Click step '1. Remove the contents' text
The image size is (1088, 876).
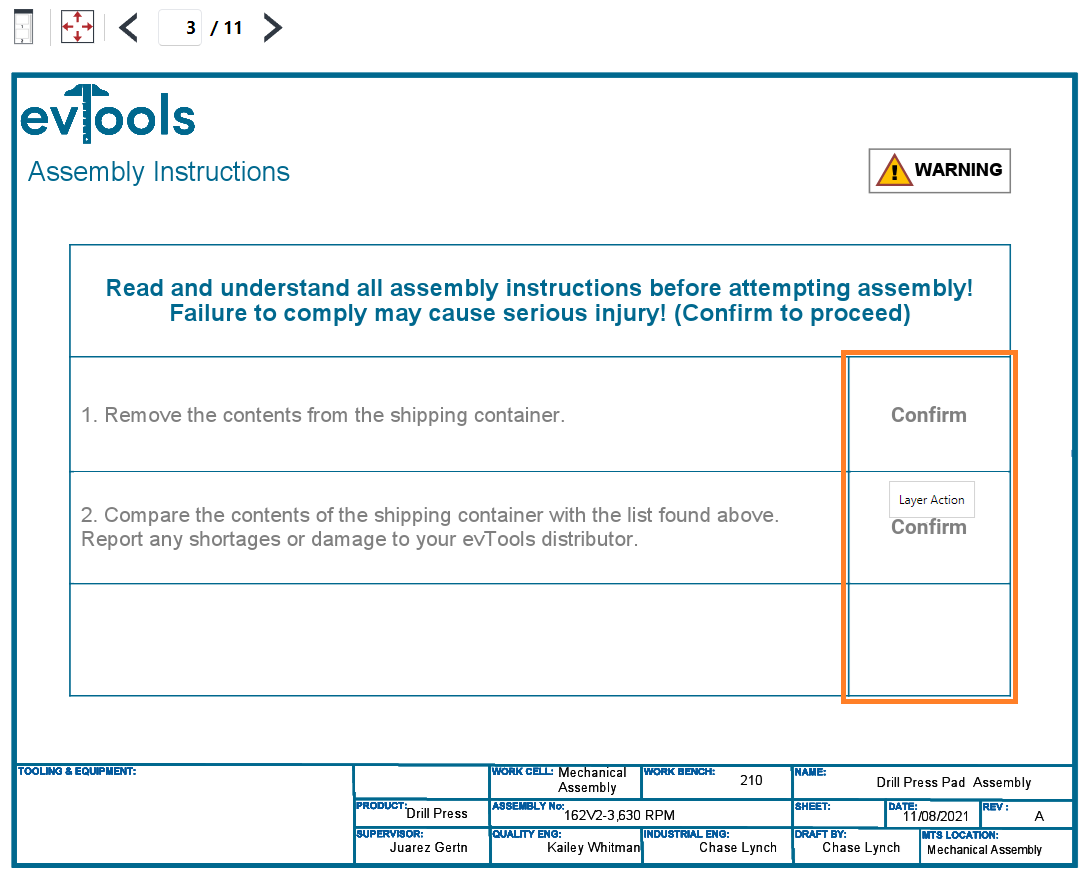click(323, 415)
